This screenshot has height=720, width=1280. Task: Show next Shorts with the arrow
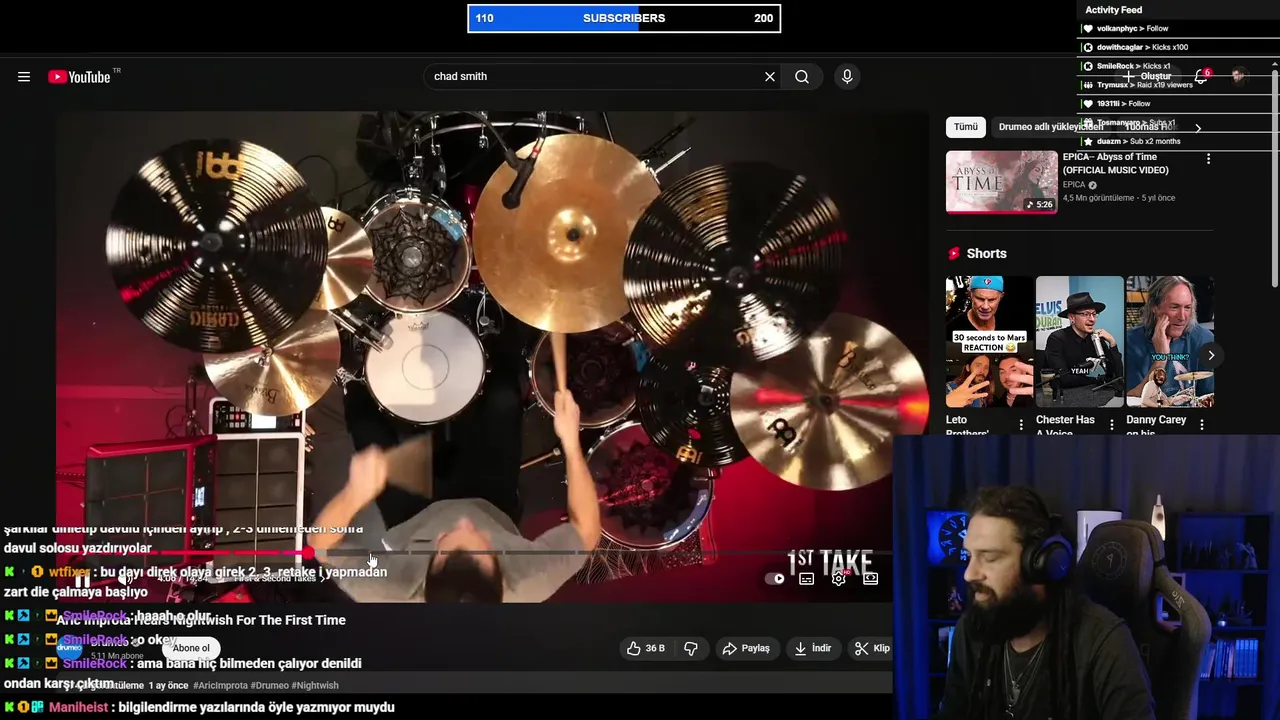click(x=1211, y=355)
